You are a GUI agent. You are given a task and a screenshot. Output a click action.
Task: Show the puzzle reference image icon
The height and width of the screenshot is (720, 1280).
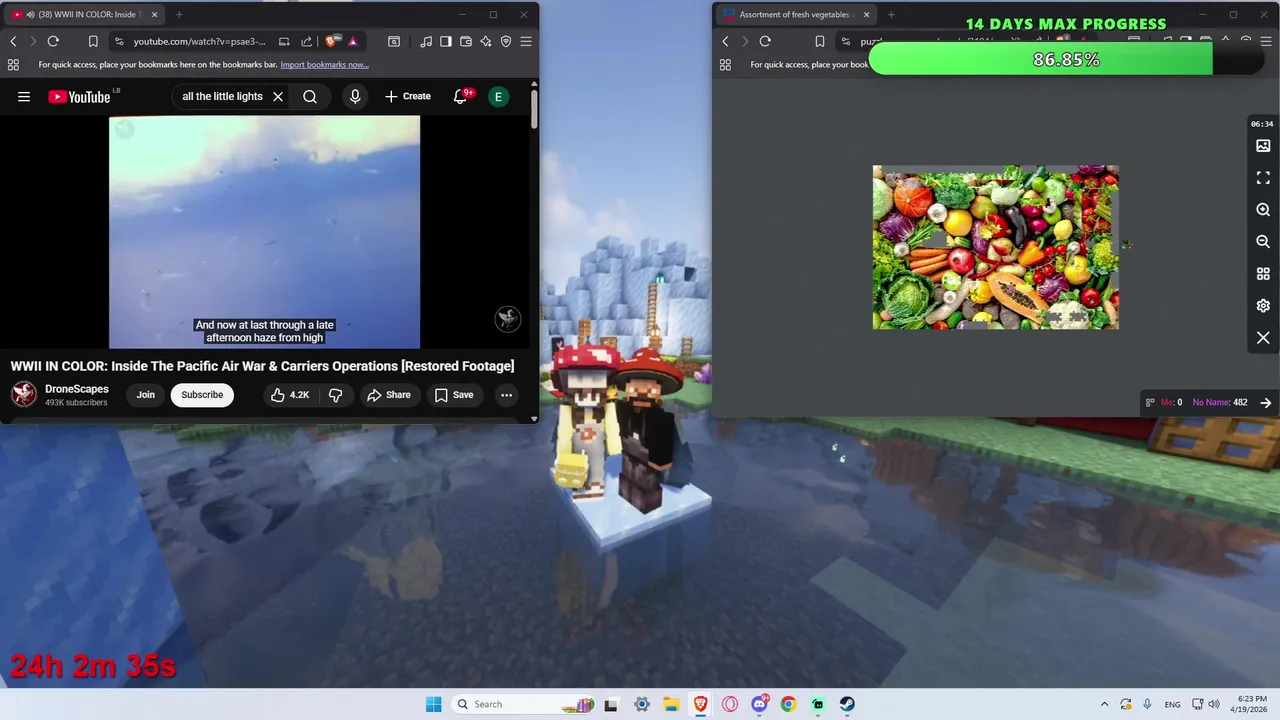[1263, 146]
